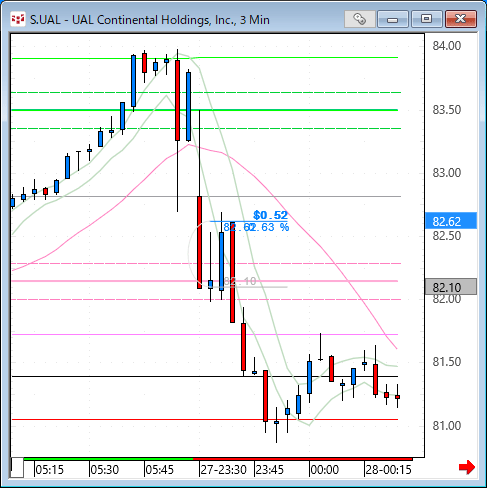Select the $0.52 measurement label
This screenshot has width=487, height=488.
coord(270,215)
